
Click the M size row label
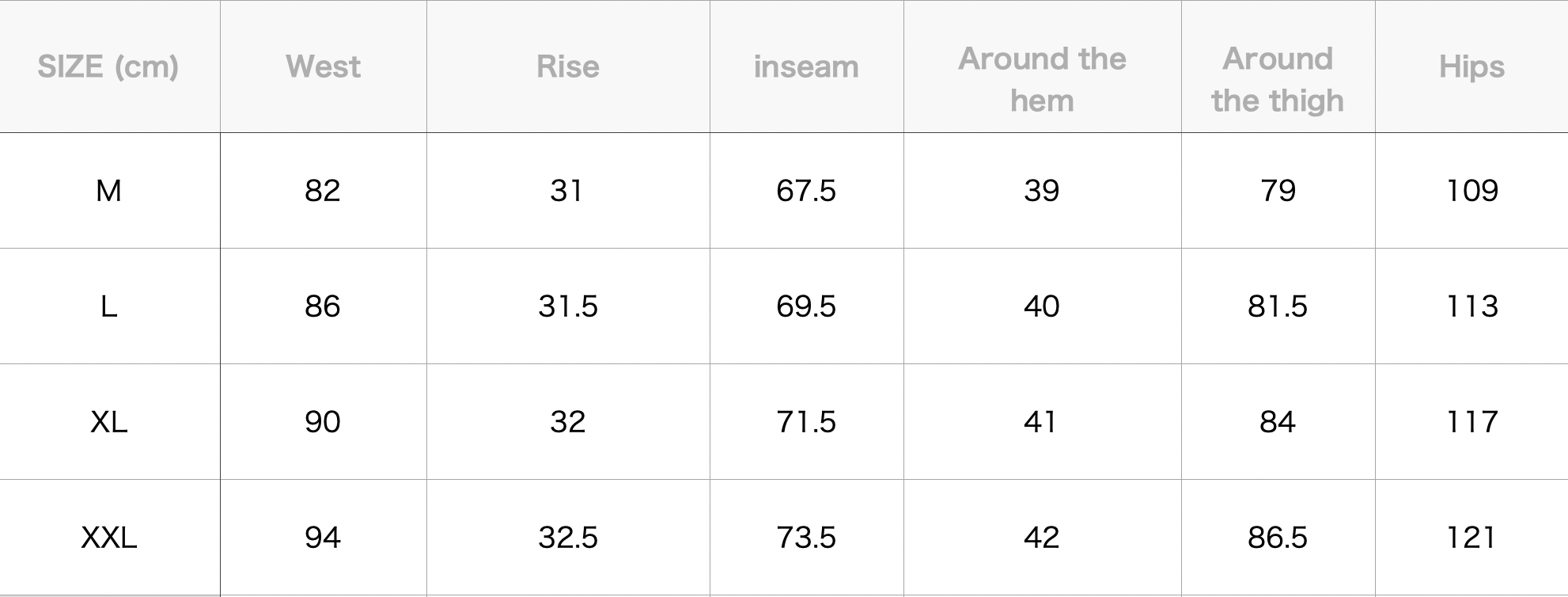coord(108,191)
